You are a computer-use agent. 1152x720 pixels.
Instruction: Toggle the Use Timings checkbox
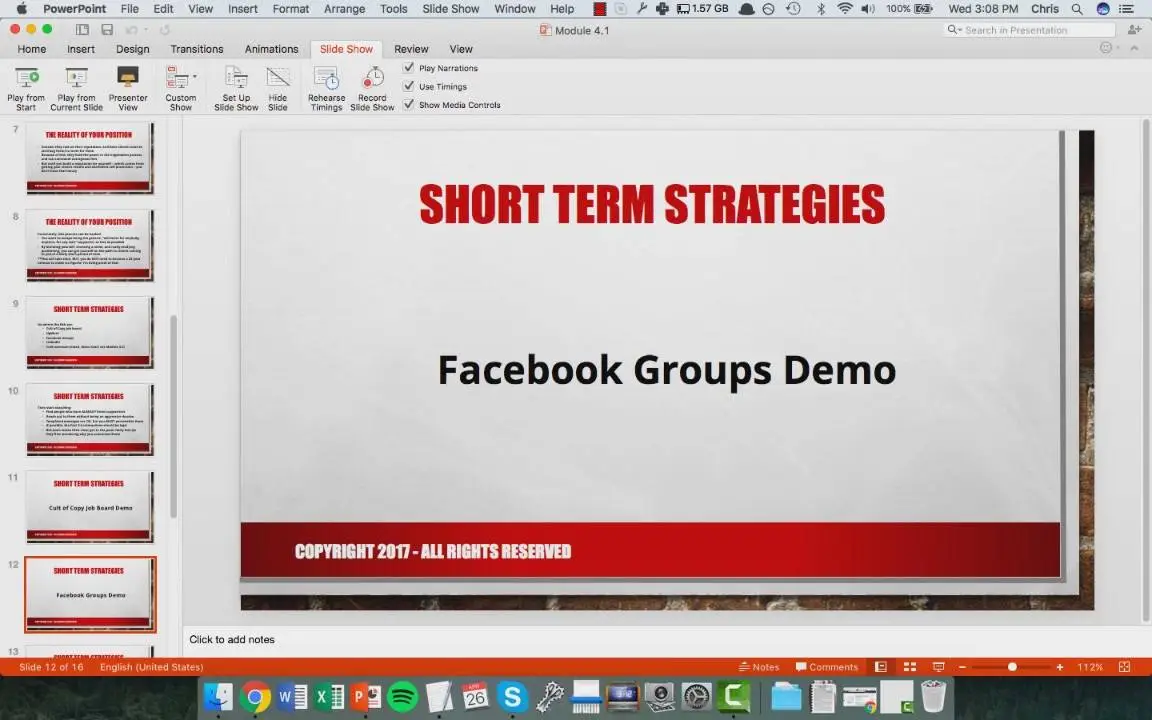pyautogui.click(x=409, y=86)
